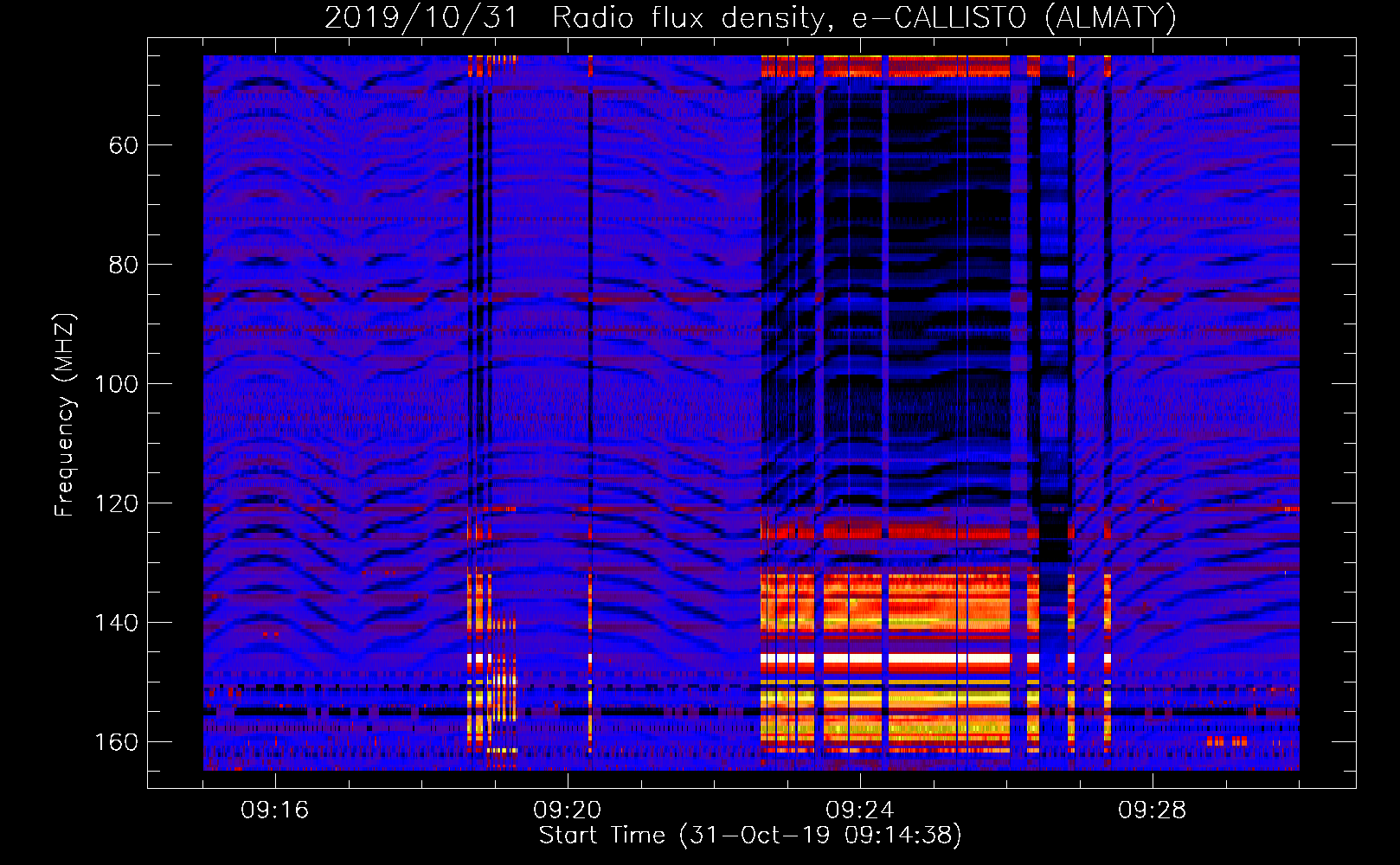Click the 160 frequency tick label

(116, 742)
